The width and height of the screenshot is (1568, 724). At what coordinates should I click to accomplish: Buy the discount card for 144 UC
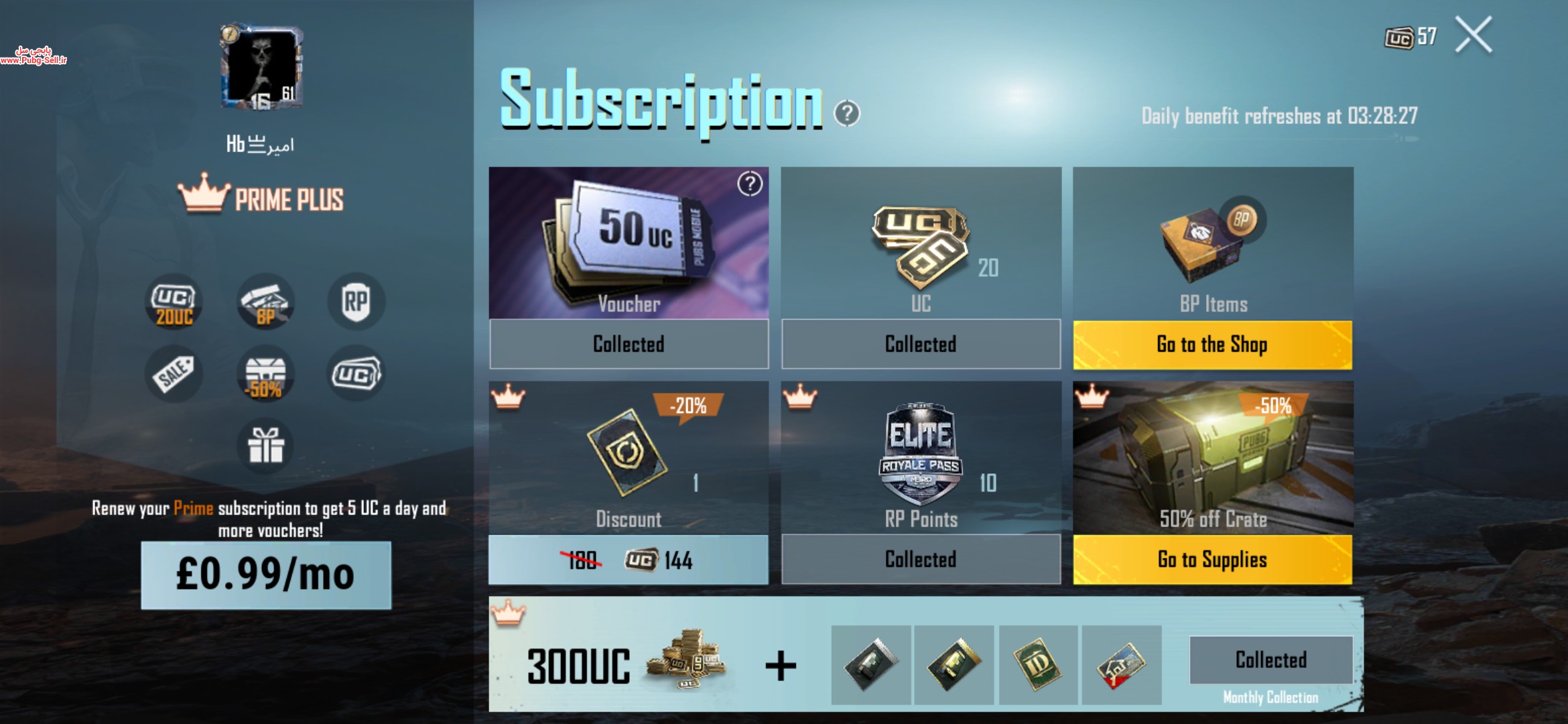(629, 560)
